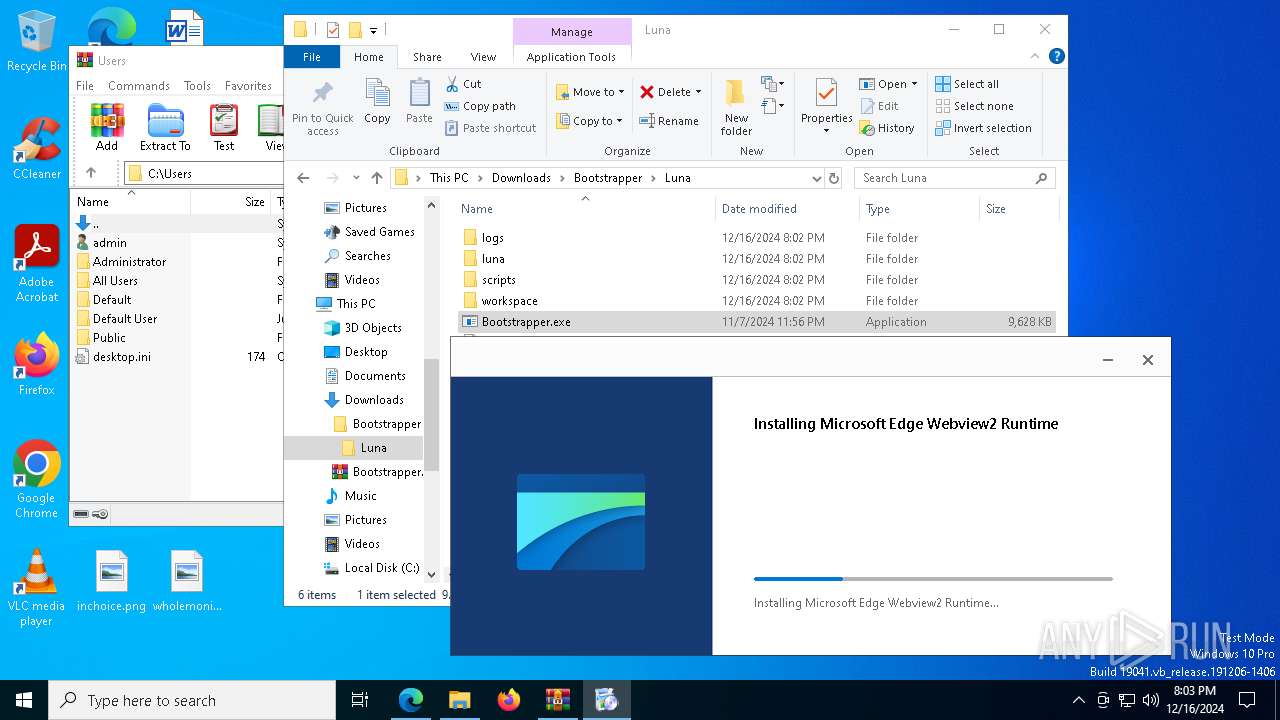Switch to the View ribbon tab
Image resolution: width=1280 pixels, height=720 pixels.
point(483,57)
